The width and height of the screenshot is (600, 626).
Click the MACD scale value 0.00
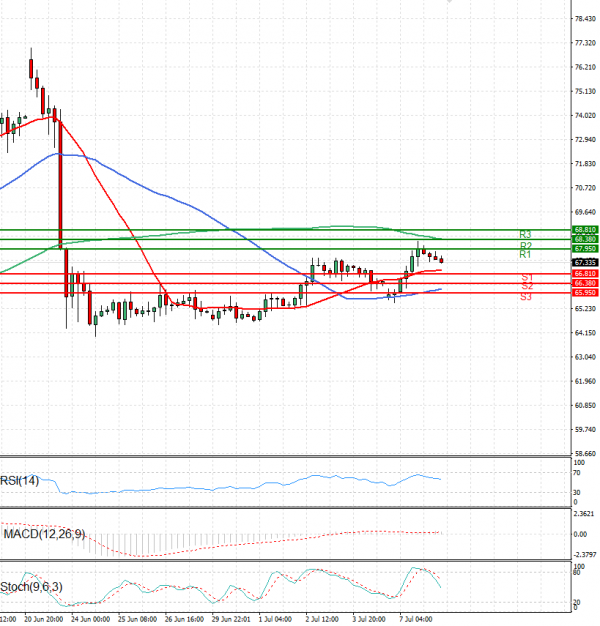click(x=580, y=534)
